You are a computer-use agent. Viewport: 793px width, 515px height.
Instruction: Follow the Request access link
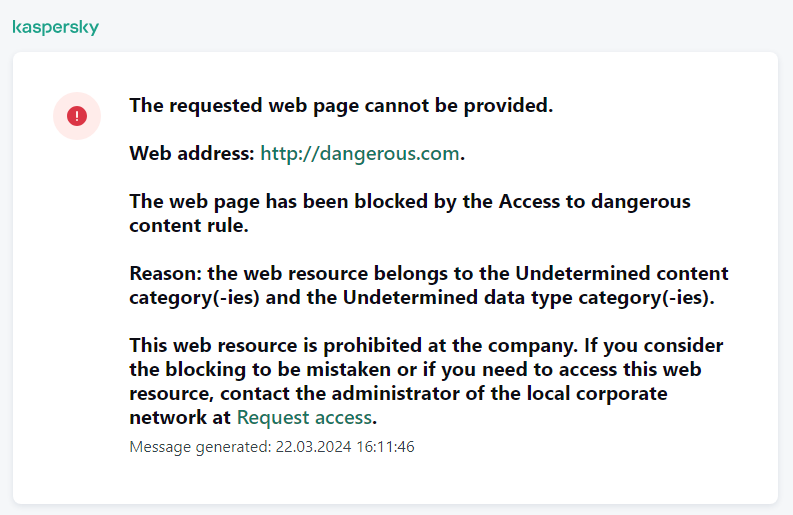(304, 418)
